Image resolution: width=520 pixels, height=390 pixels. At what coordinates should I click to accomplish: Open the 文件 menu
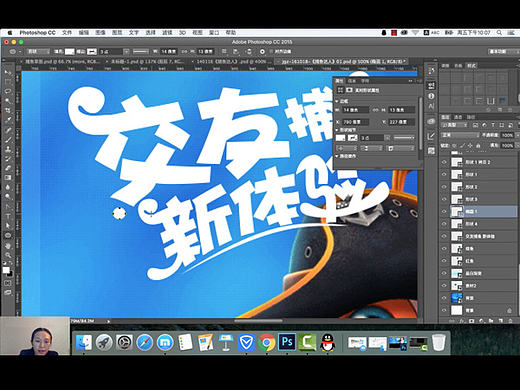67,32
